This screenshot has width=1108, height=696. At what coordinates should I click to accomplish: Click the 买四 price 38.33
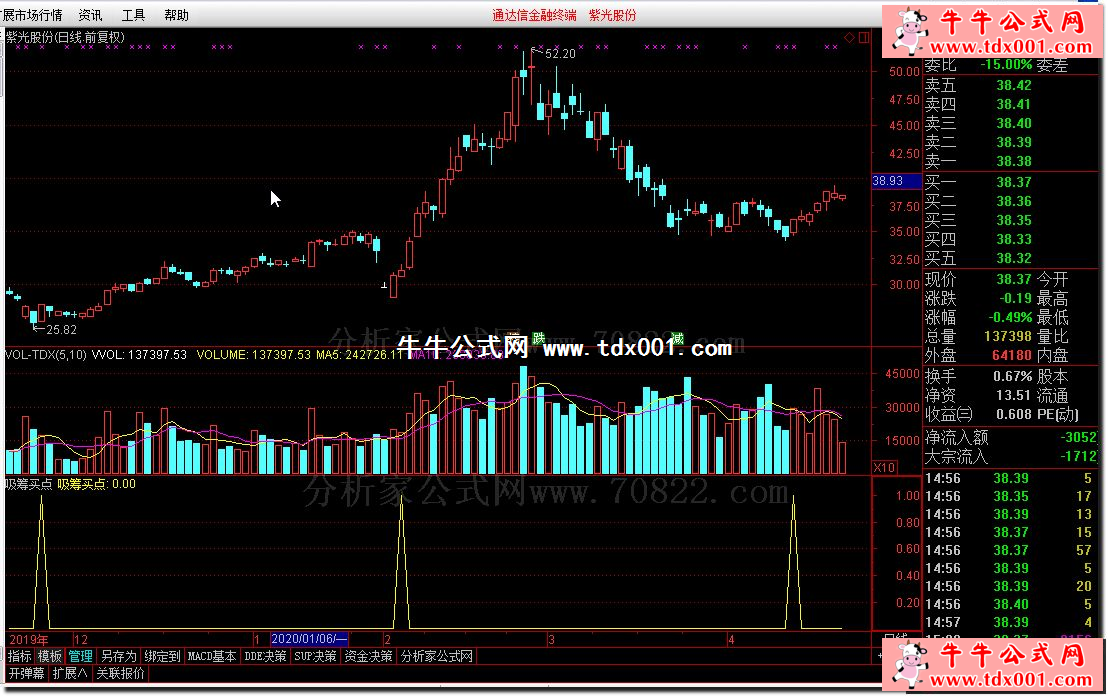[x=1014, y=240]
